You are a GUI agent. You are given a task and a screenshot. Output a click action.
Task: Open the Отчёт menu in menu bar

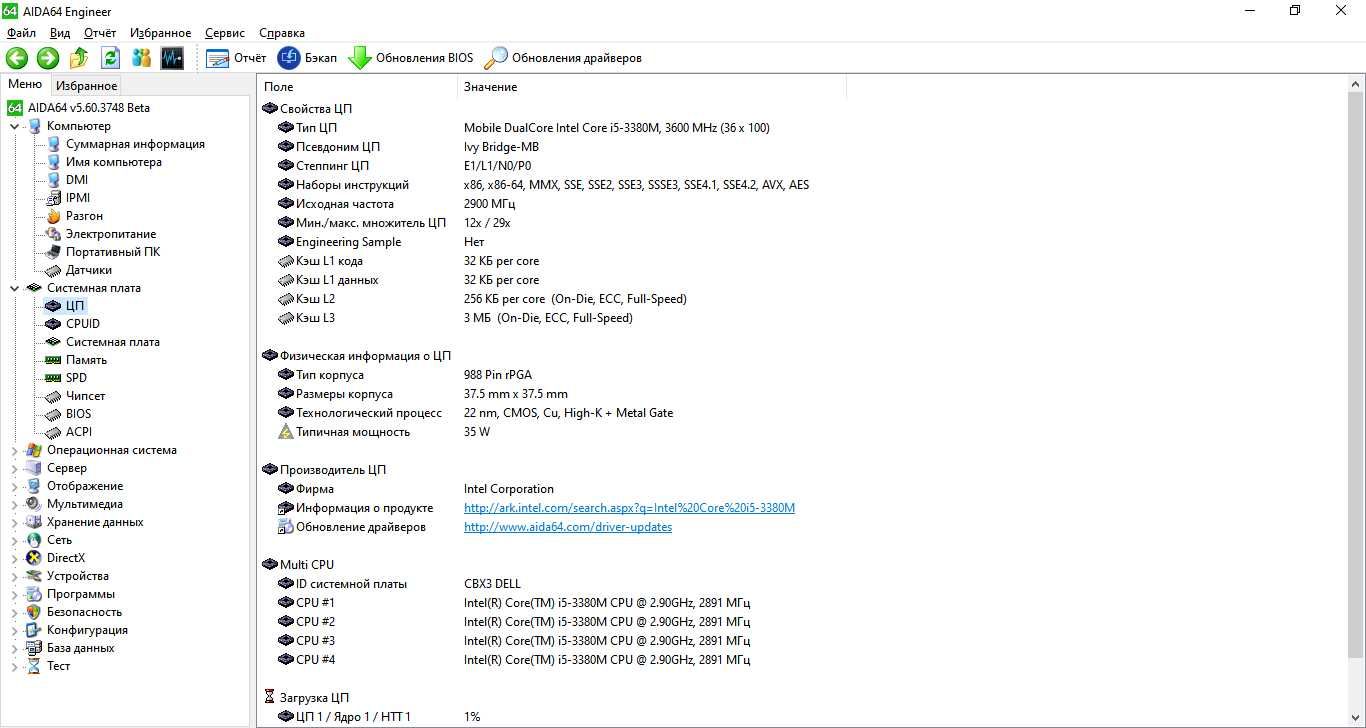coord(100,33)
